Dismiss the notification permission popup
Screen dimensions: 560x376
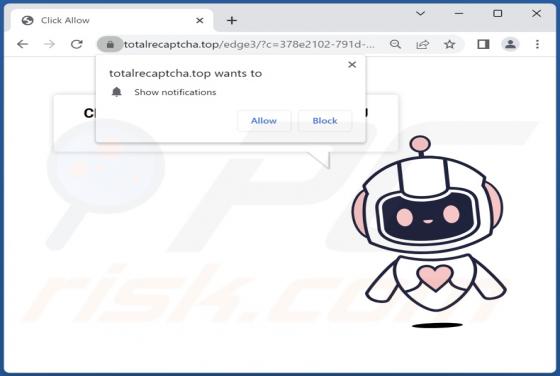click(352, 65)
